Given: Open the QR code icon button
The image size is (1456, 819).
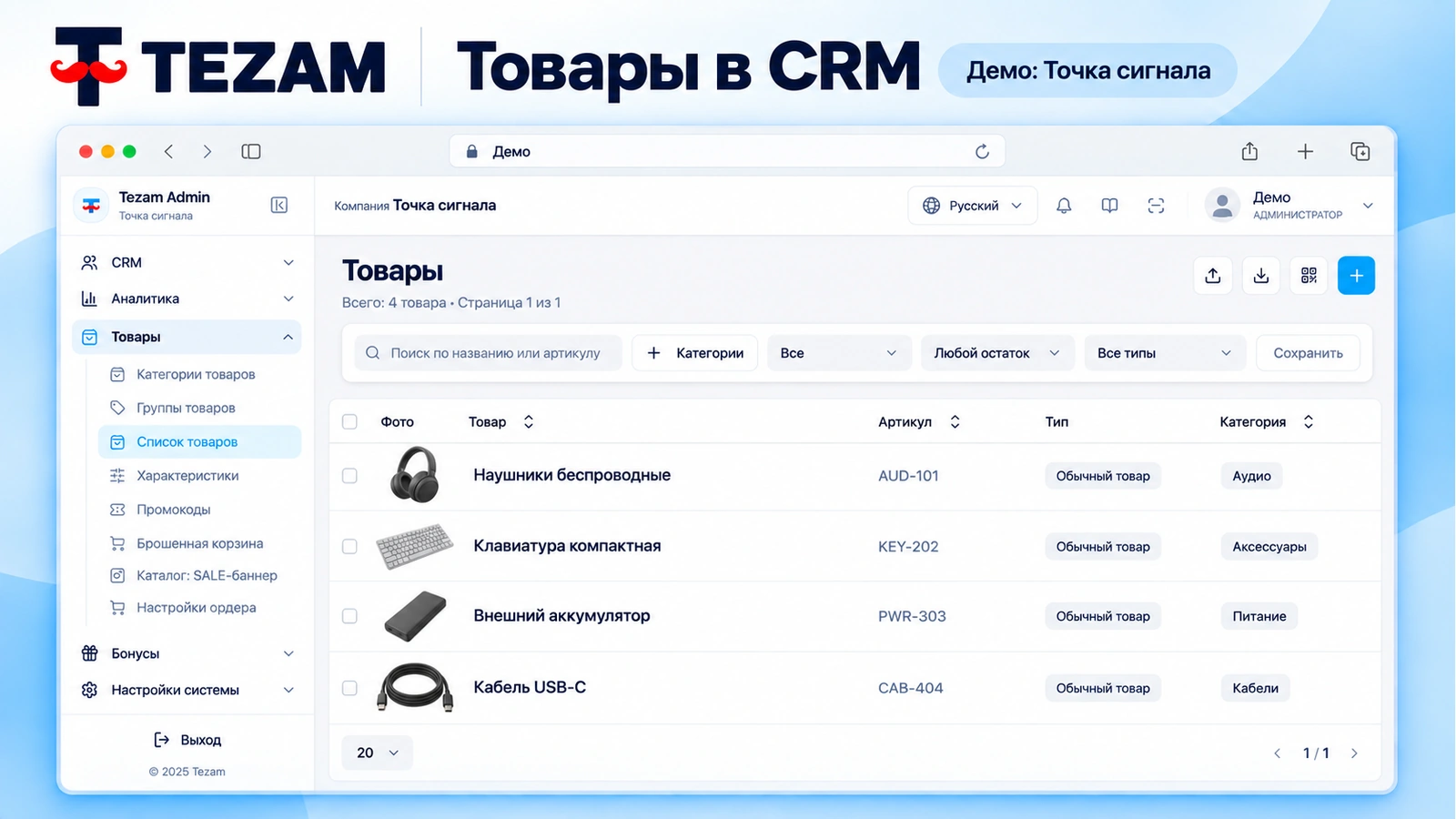Looking at the screenshot, I should pyautogui.click(x=1309, y=276).
